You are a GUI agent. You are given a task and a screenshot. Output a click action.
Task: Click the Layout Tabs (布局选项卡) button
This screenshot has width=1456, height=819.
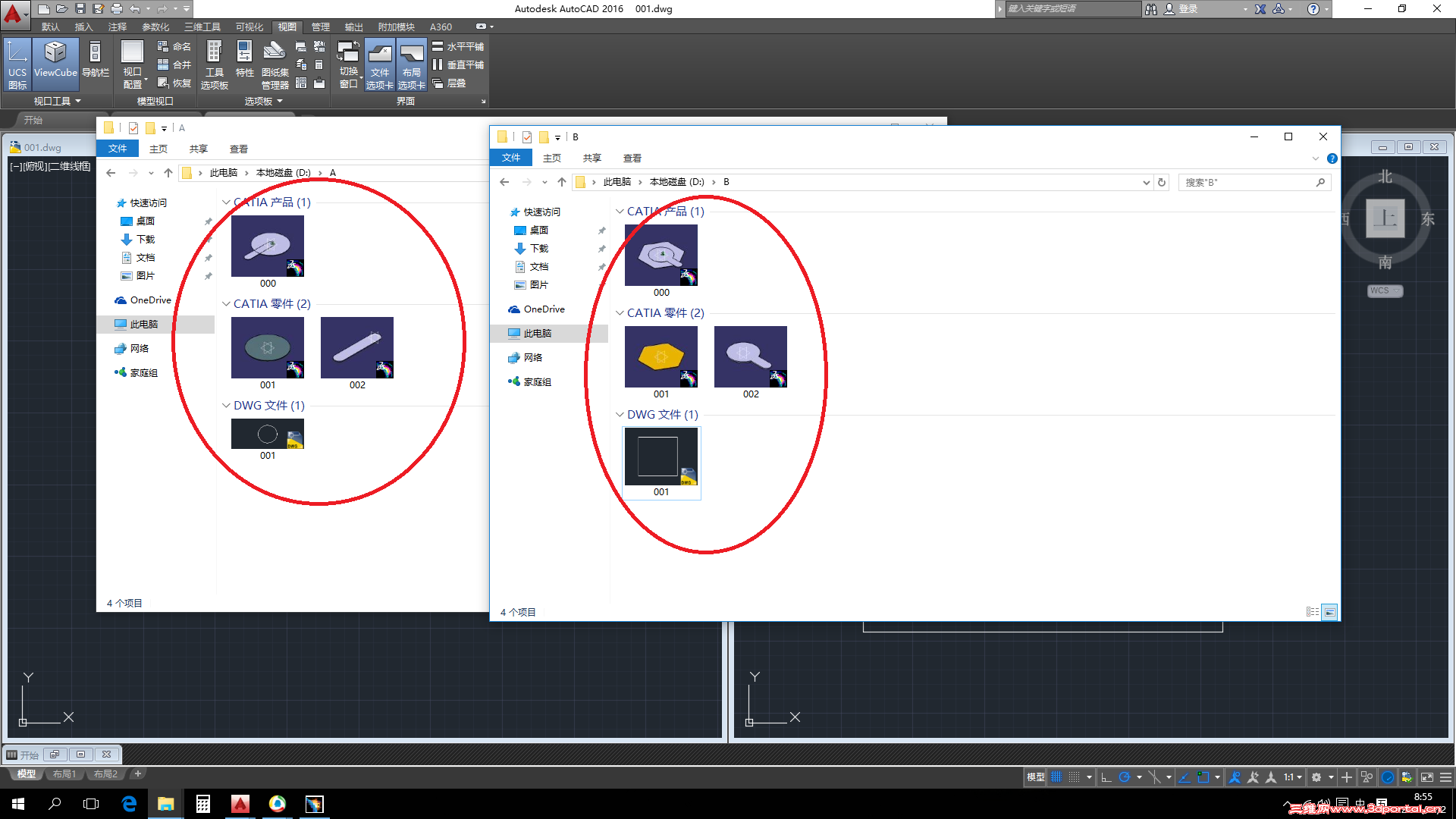411,64
